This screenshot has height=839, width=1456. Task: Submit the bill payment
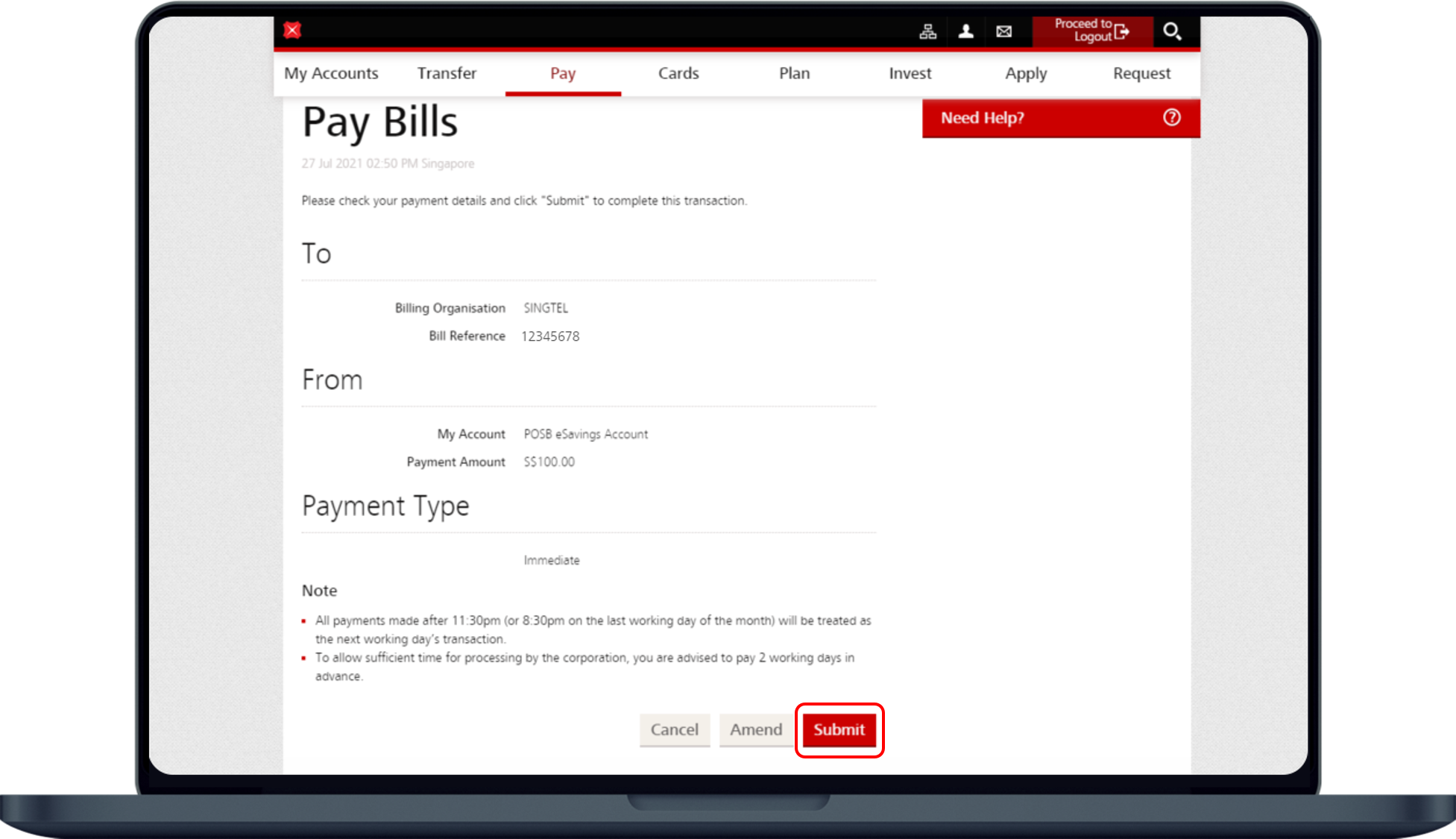coord(839,729)
